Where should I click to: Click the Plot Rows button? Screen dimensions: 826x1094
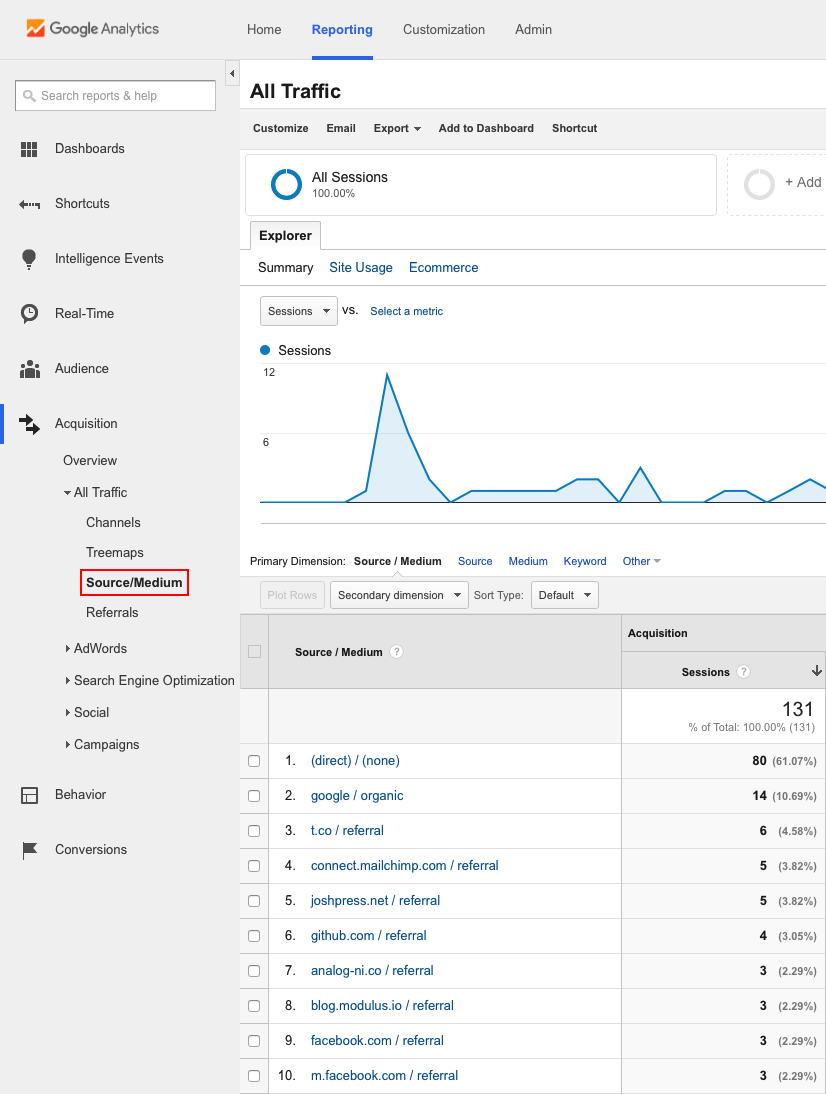click(292, 595)
